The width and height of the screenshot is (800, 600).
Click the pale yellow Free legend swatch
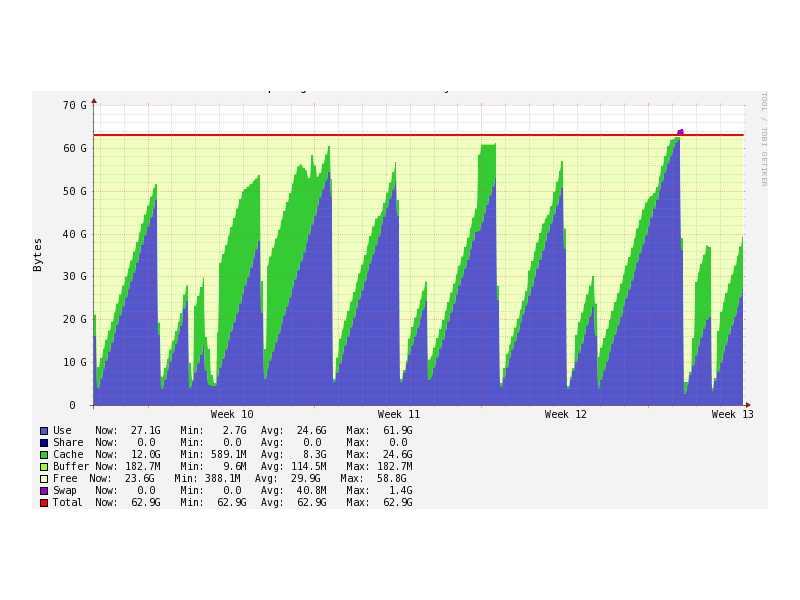pos(44,479)
